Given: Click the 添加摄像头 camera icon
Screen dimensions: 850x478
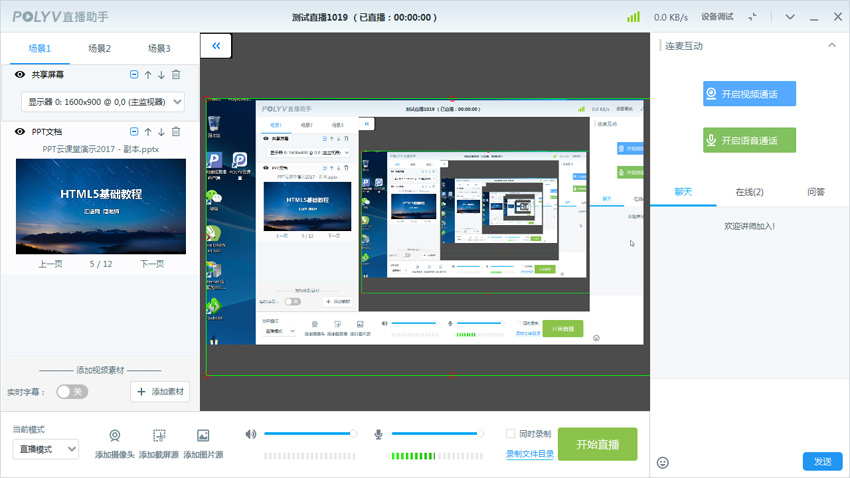Looking at the screenshot, I should pyautogui.click(x=115, y=436).
